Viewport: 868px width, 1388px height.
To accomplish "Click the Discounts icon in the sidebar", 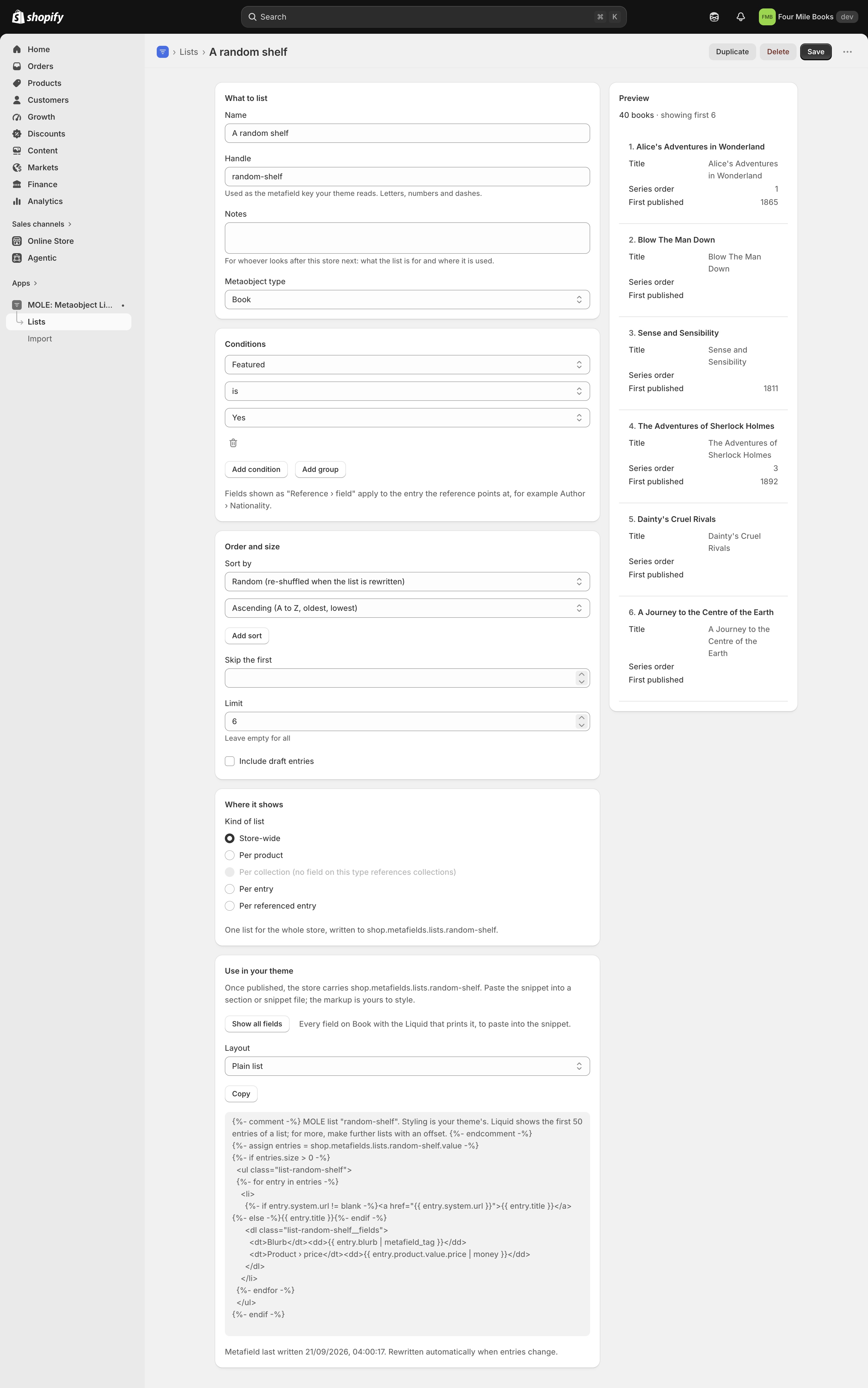I will 17,134.
